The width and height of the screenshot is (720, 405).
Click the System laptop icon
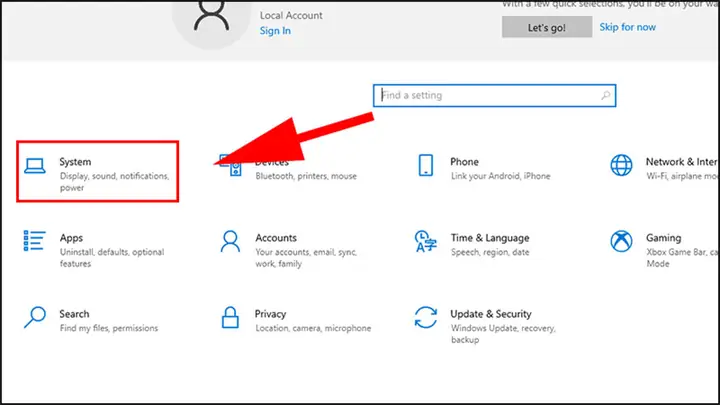[x=35, y=166]
